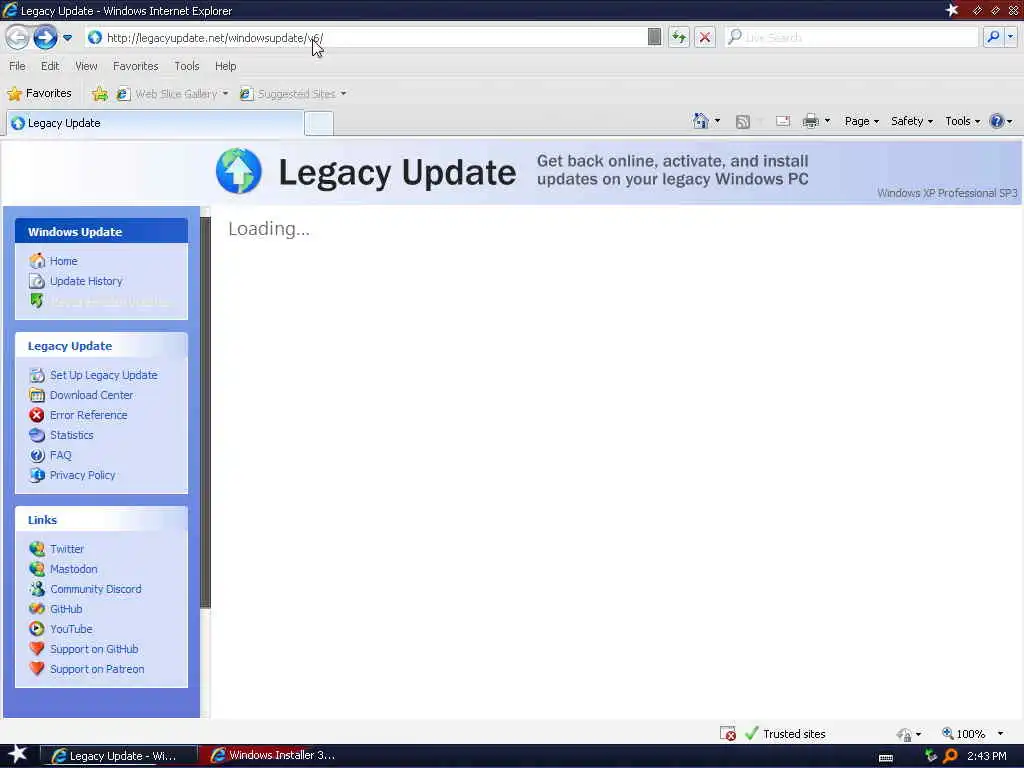The height and width of the screenshot is (768, 1024).
Task: Click the Statistics disk icon
Action: pos(37,435)
